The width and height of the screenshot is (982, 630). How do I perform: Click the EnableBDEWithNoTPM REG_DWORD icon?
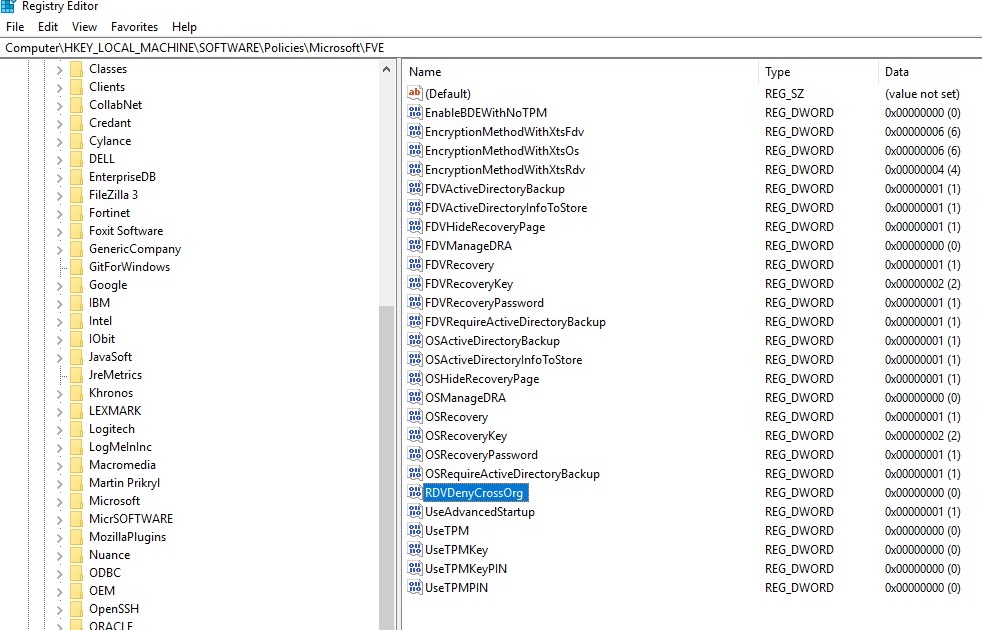pyautogui.click(x=414, y=112)
